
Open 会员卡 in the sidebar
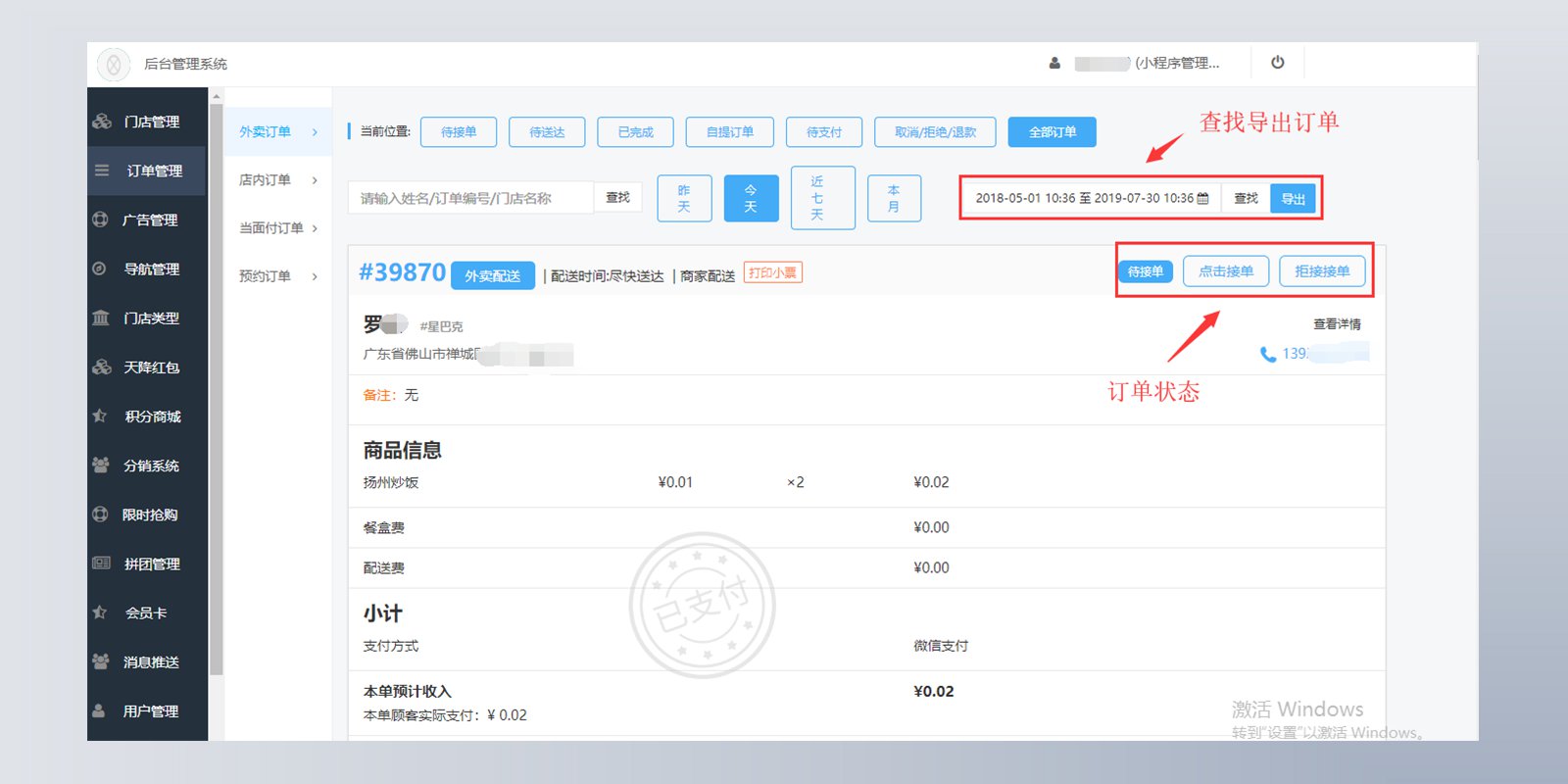(x=145, y=612)
